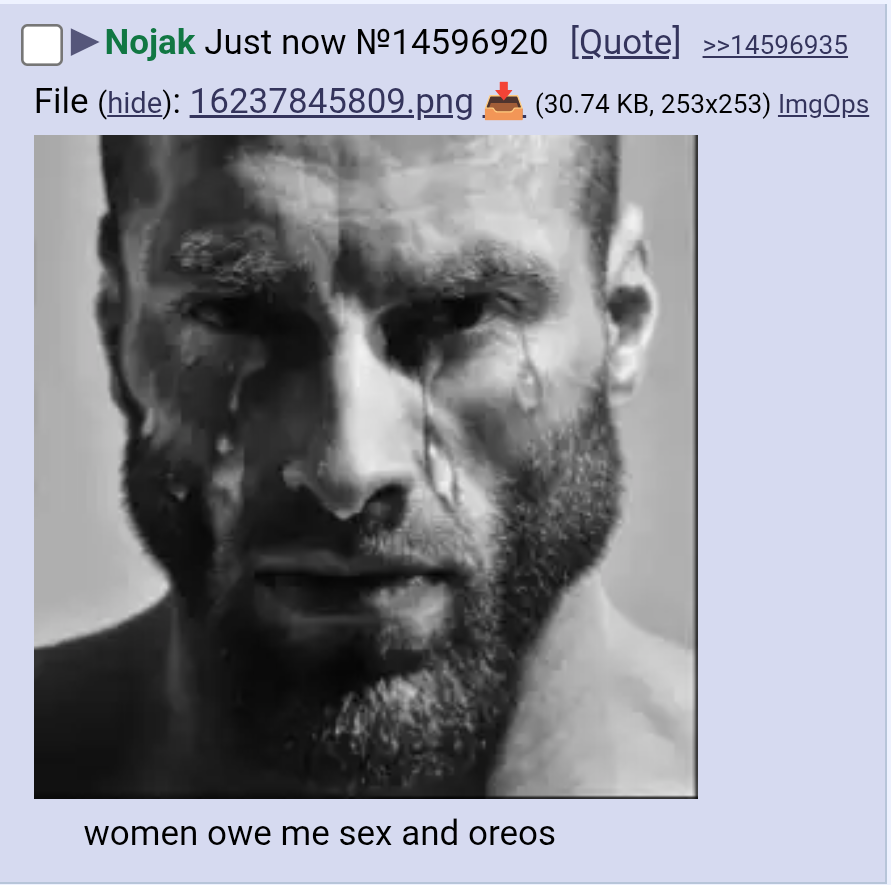Click the poster name Nojak

(150, 42)
